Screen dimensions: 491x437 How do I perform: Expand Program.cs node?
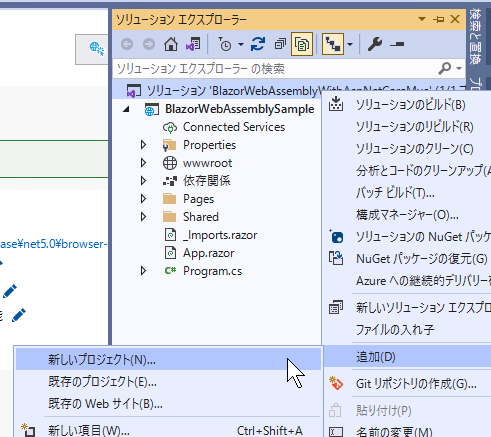(x=143, y=271)
